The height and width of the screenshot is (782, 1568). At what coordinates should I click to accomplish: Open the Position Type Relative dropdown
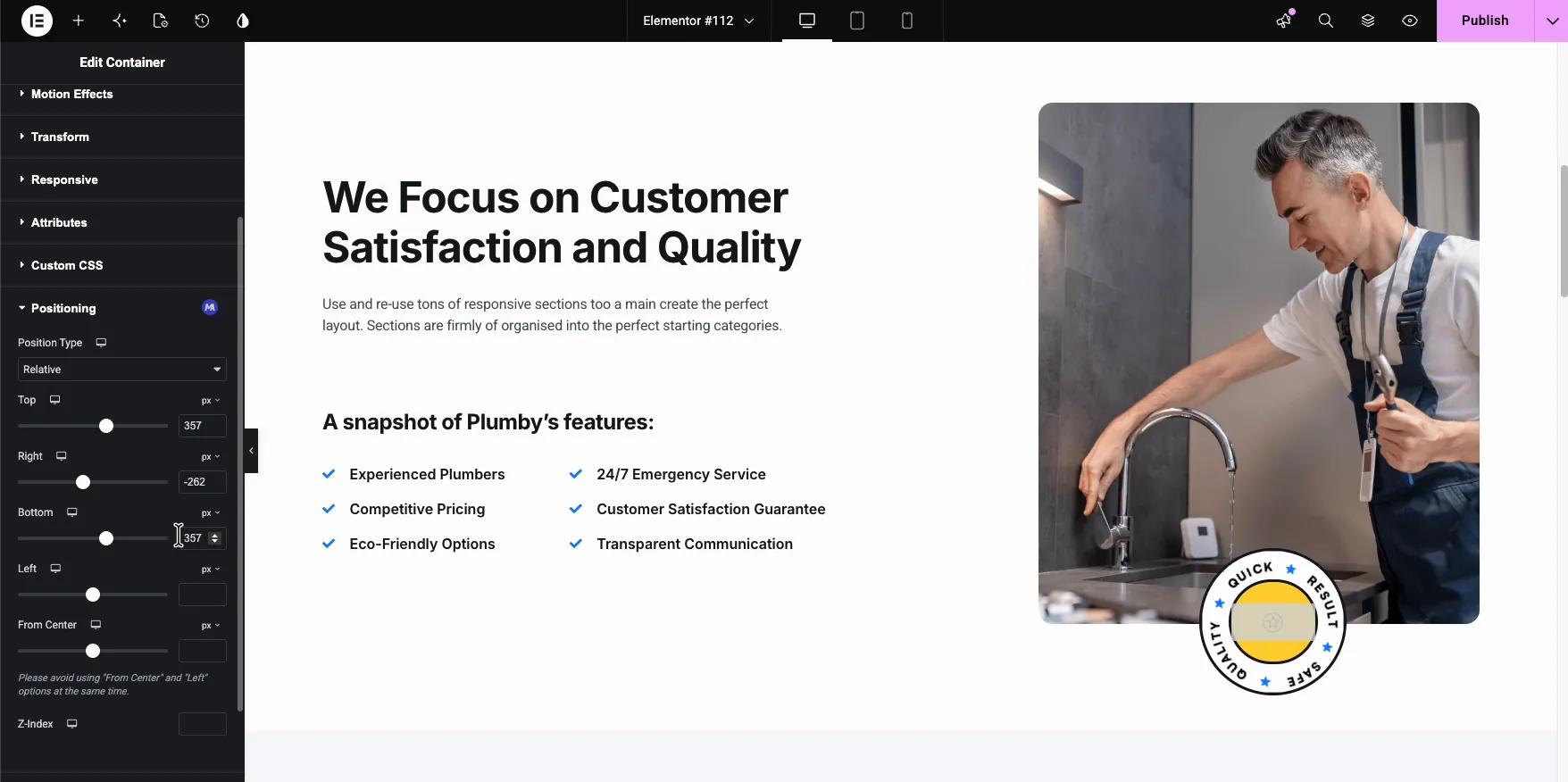click(122, 370)
